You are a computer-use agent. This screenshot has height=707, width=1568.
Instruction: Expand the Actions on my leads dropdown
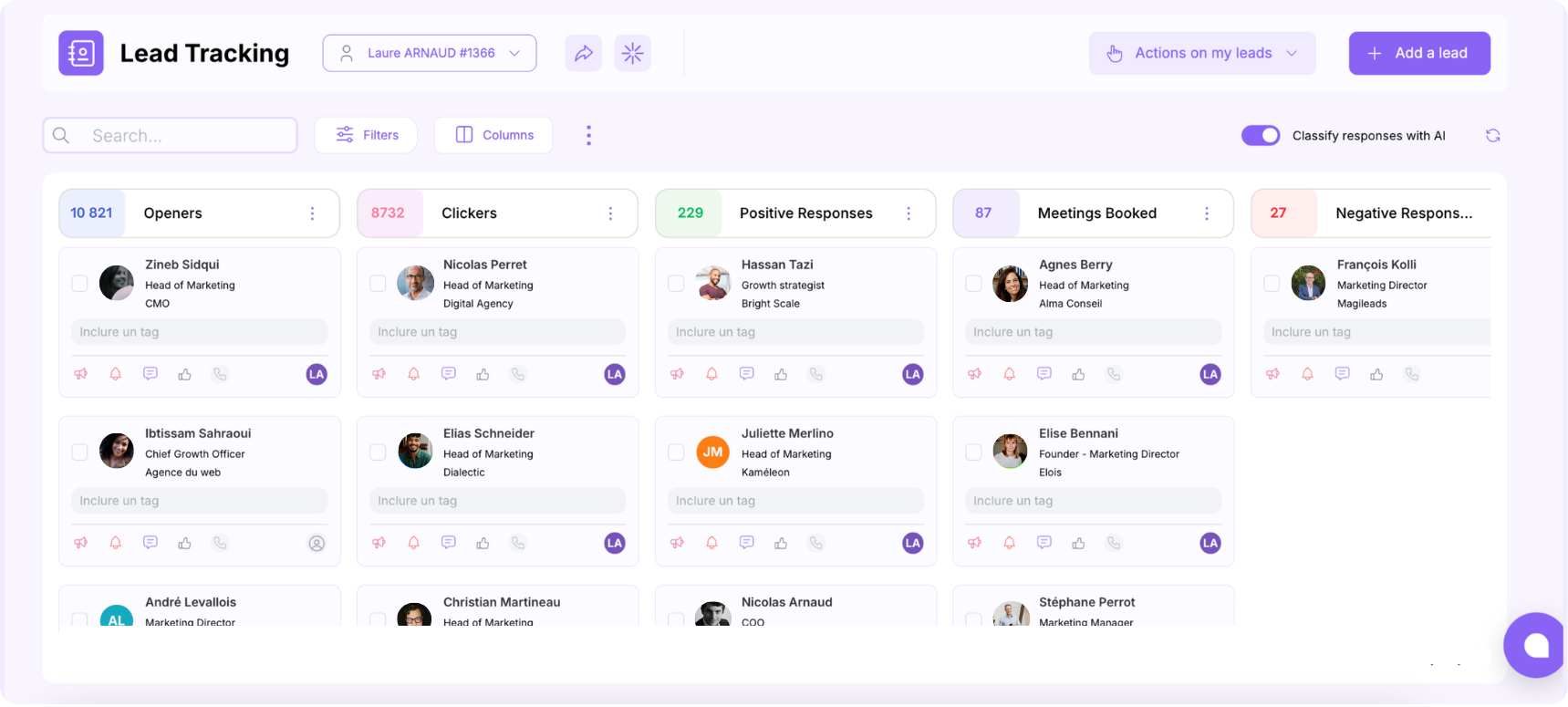point(1201,53)
